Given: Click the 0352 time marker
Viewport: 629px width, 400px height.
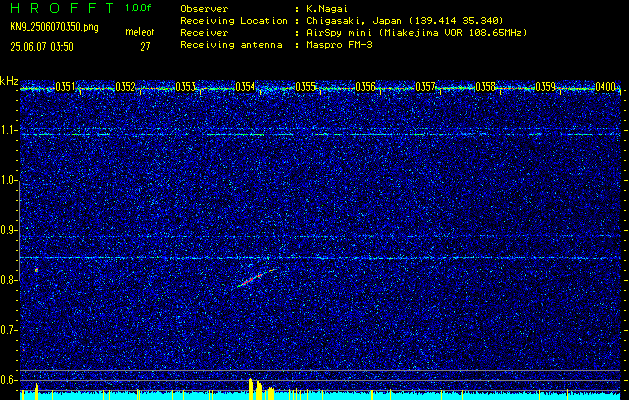Looking at the screenshot, I should [x=126, y=87].
